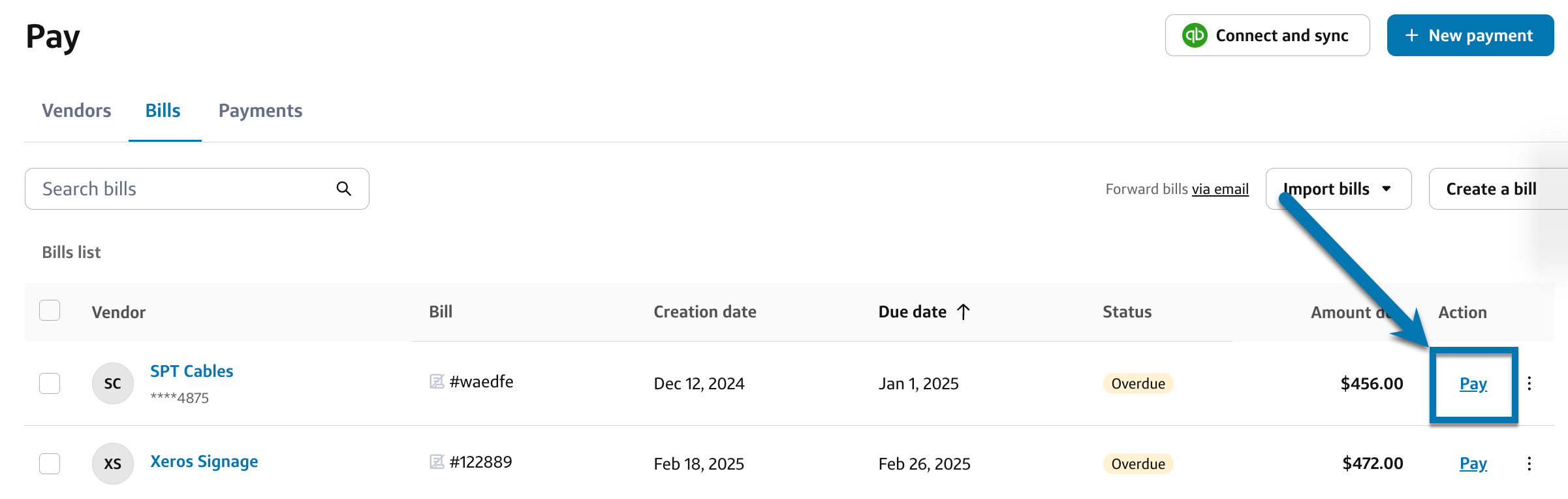
Task: Expand the Import bills dropdown
Action: pos(1338,189)
